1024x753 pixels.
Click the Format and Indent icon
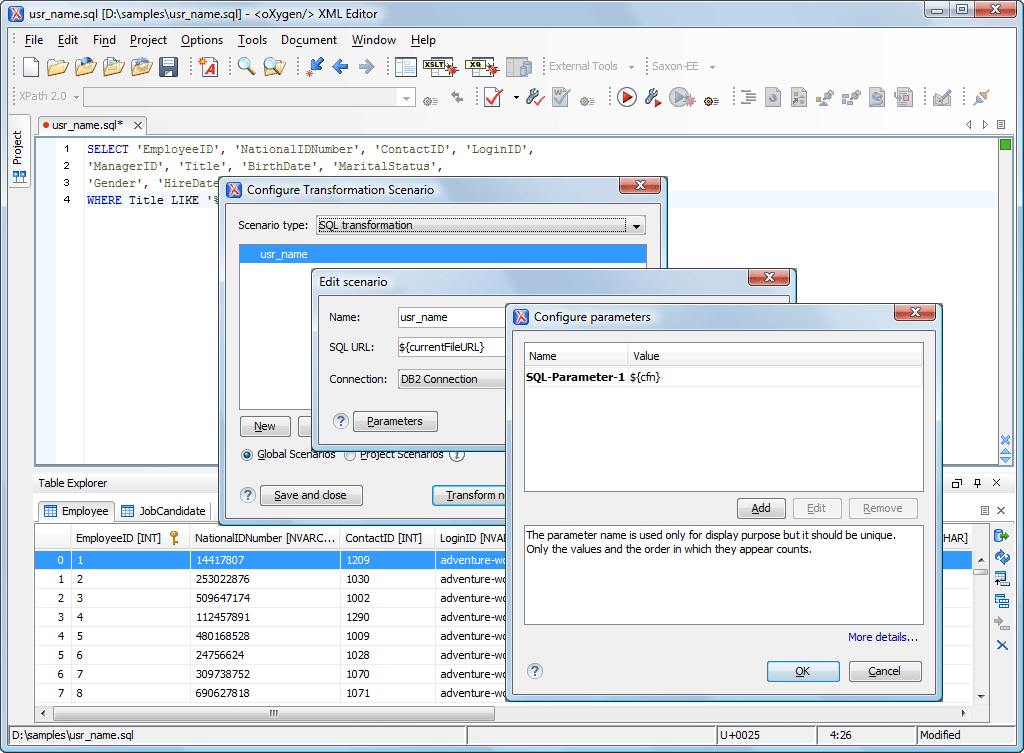point(748,98)
